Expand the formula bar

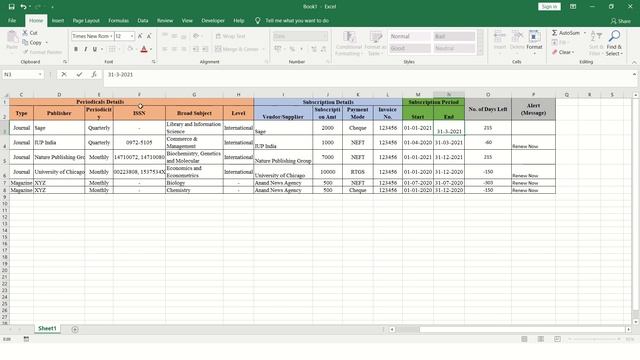(x=634, y=74)
